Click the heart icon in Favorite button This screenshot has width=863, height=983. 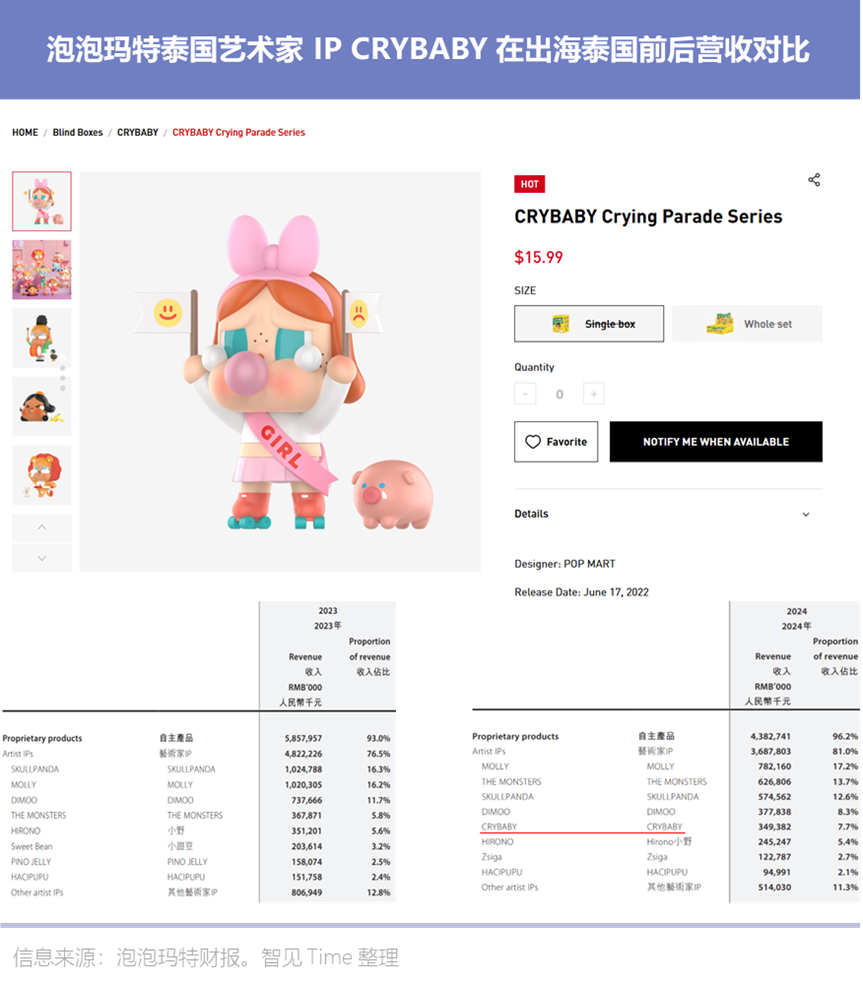click(x=533, y=442)
